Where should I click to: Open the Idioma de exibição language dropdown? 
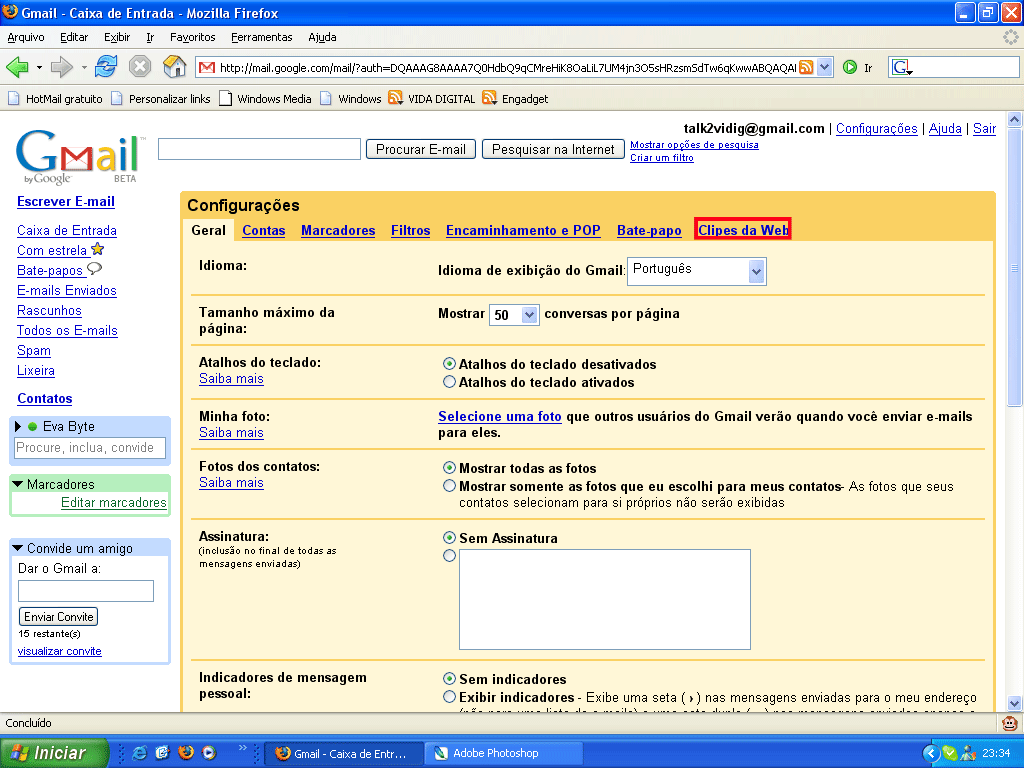(x=697, y=271)
